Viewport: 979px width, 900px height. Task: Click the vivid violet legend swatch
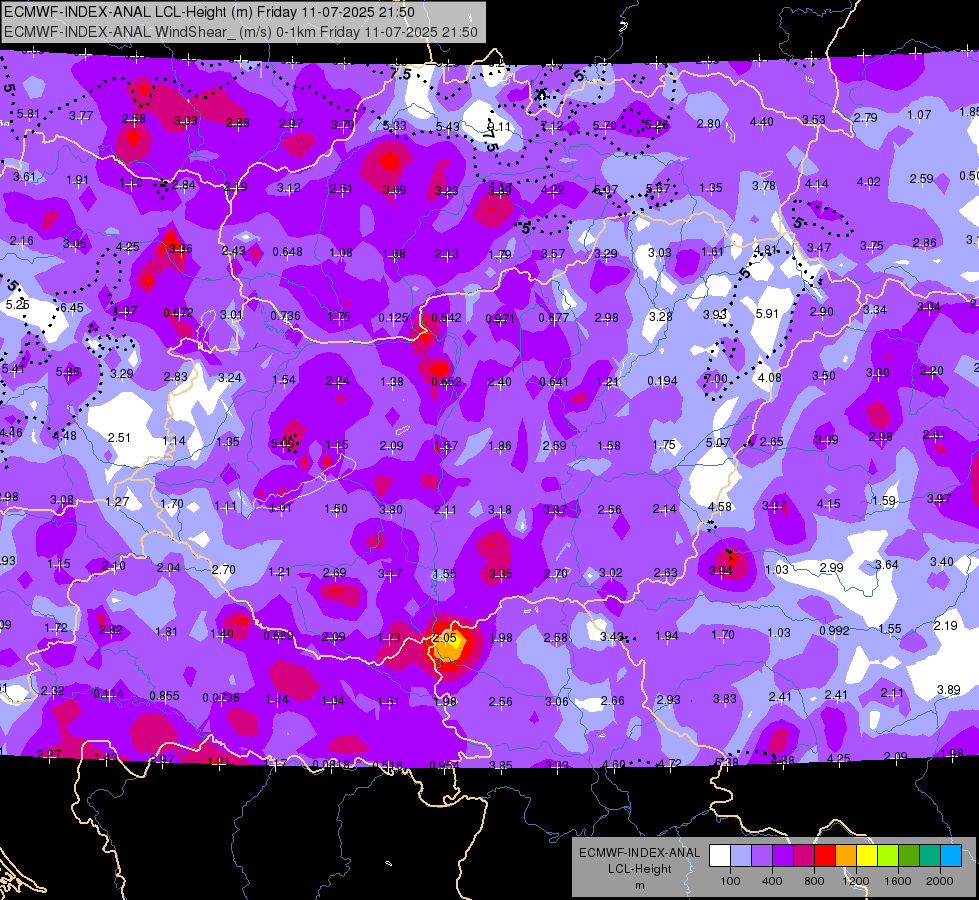[x=783, y=856]
